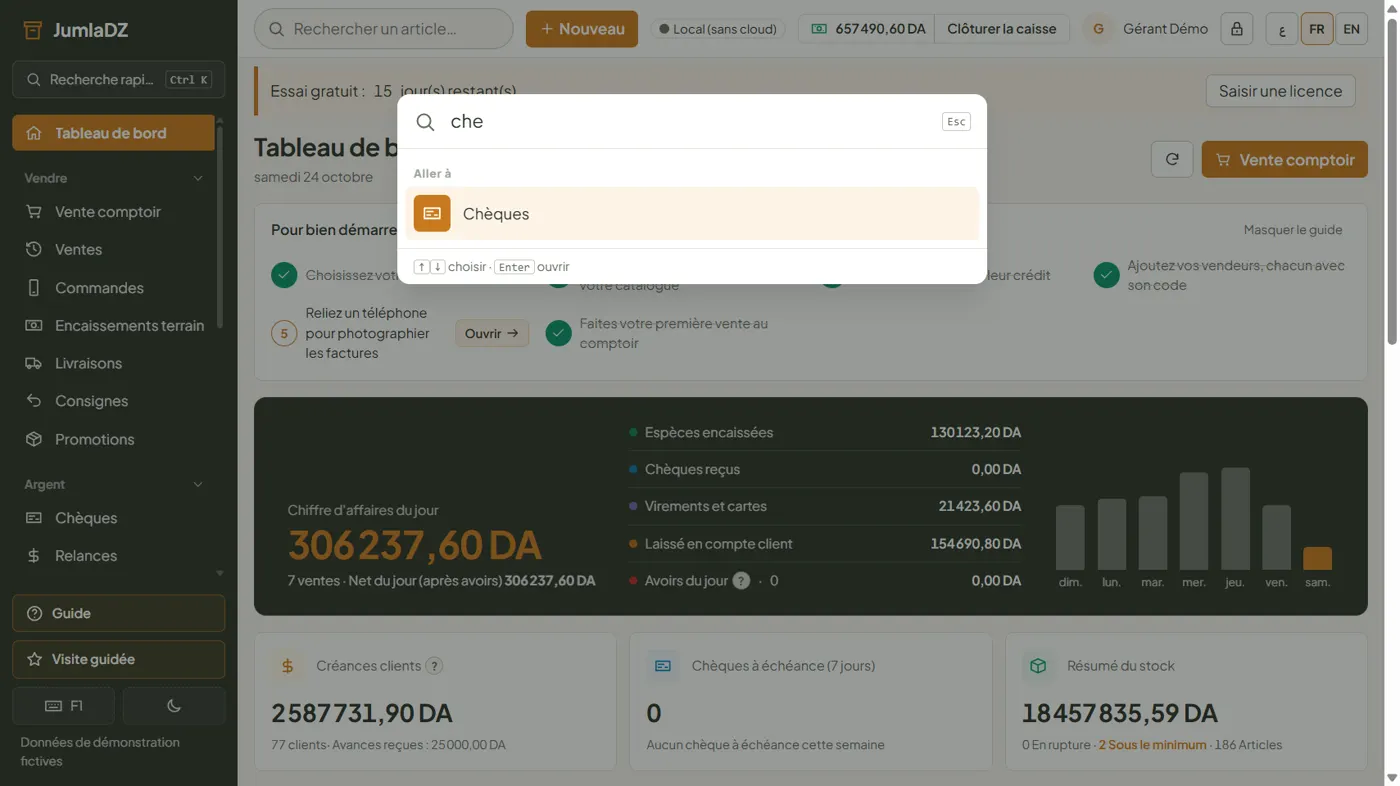The image size is (1400, 786).
Task: Focus the Rechercher un article search field
Action: tap(384, 29)
